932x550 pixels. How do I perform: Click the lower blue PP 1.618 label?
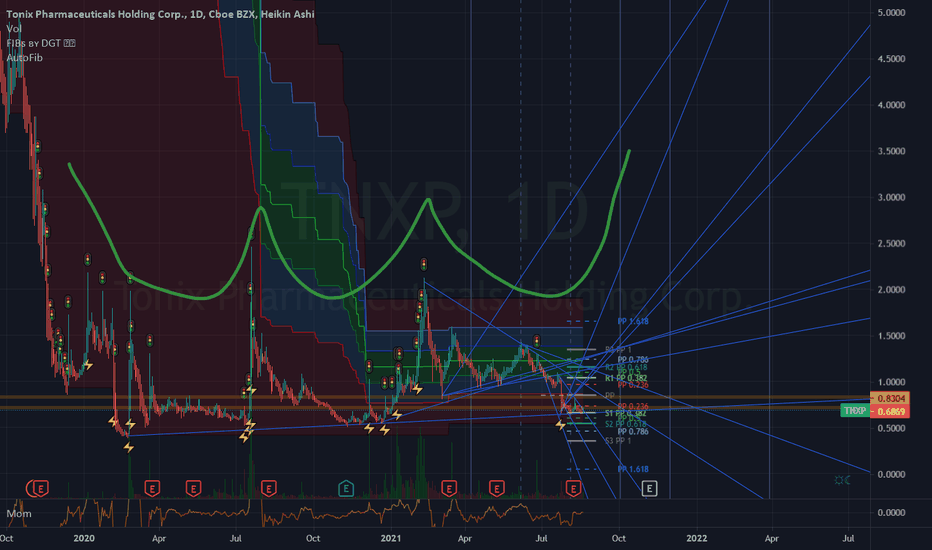click(633, 469)
